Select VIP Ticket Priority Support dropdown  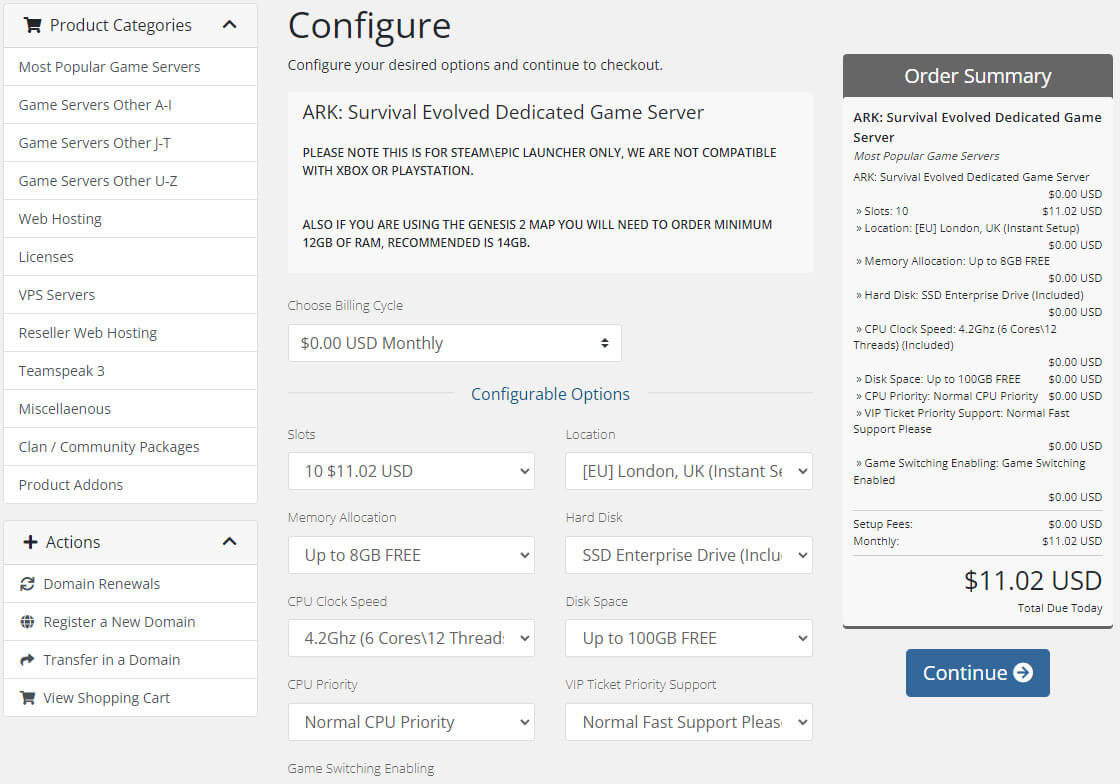(688, 722)
